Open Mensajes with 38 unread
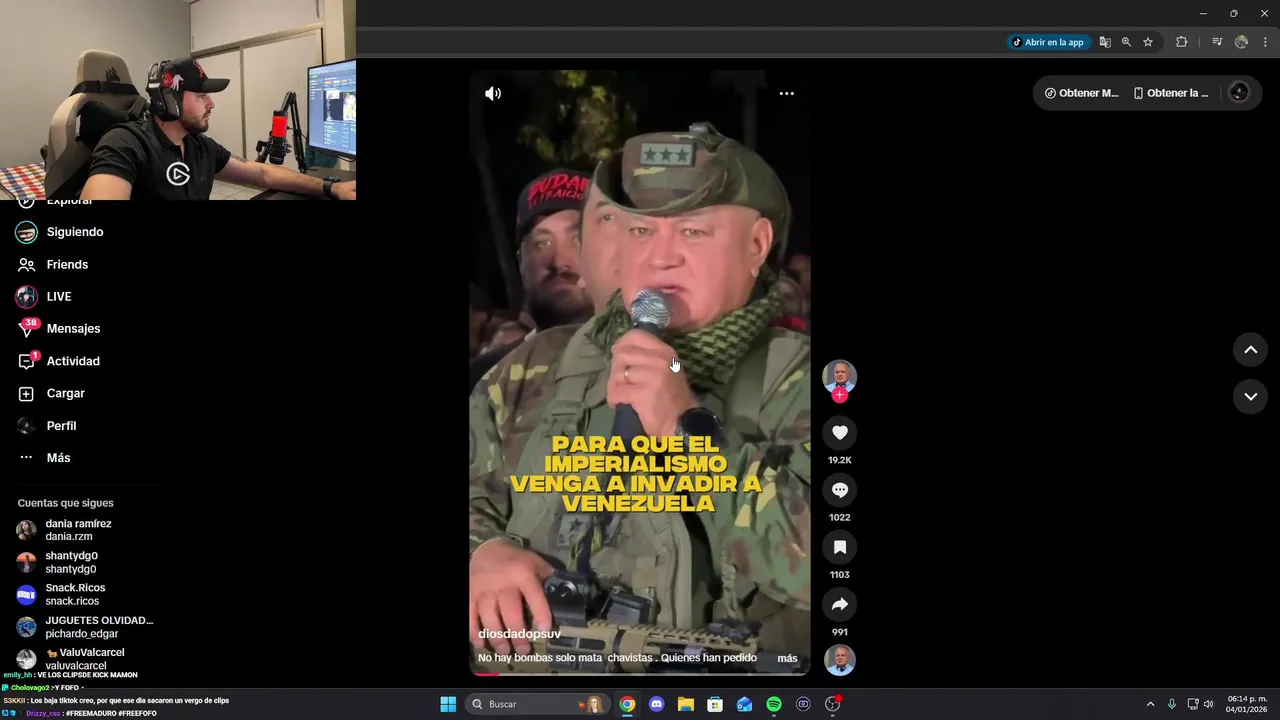This screenshot has width=1280, height=720. [x=73, y=328]
